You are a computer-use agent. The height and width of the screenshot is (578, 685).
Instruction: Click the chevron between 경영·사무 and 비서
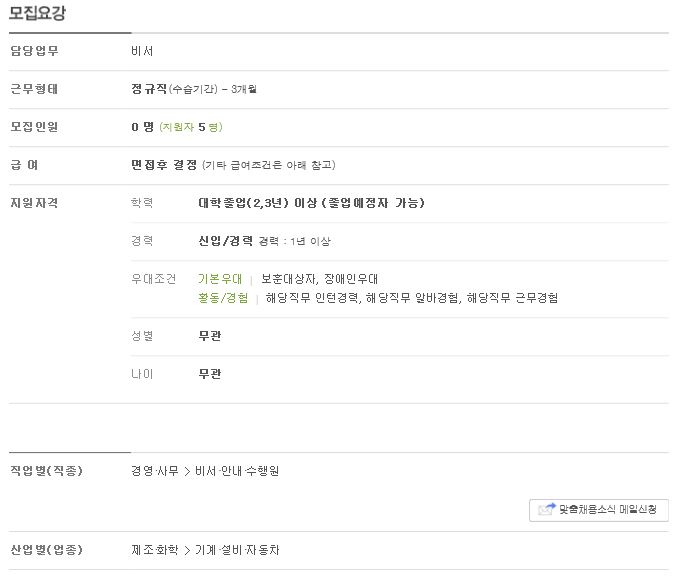point(187,471)
